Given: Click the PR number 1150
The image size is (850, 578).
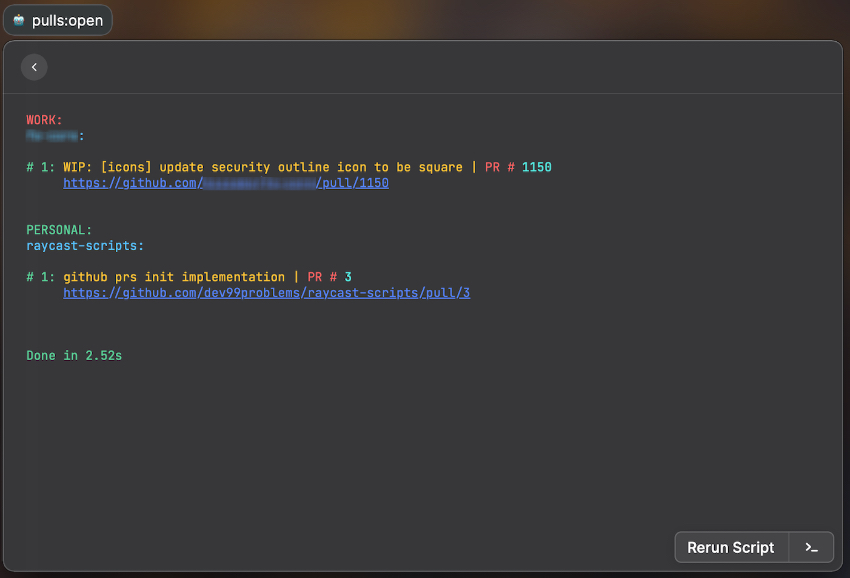Looking at the screenshot, I should [537, 167].
